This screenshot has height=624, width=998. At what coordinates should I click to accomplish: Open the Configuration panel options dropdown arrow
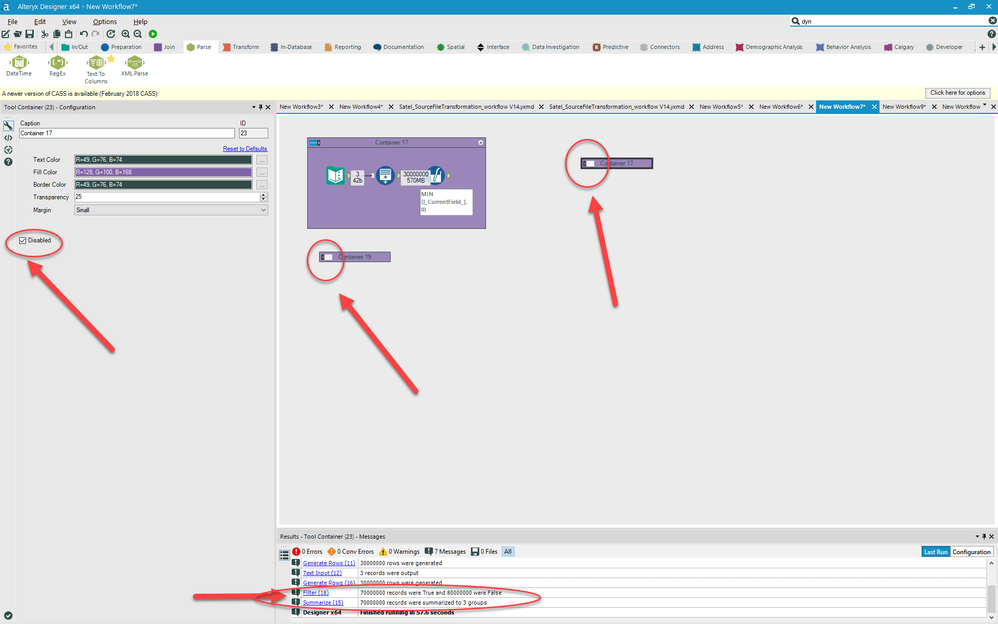[x=253, y=108]
